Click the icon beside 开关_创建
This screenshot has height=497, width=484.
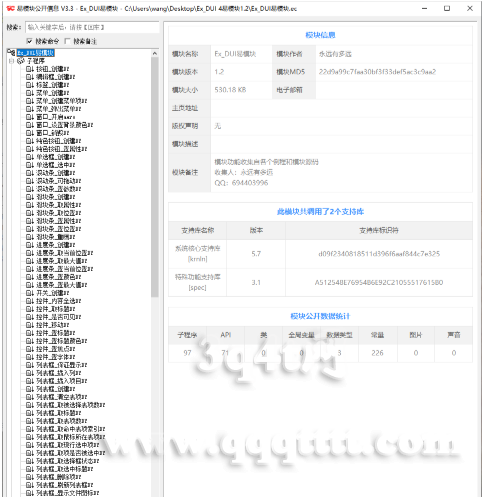pyautogui.click(x=30, y=293)
